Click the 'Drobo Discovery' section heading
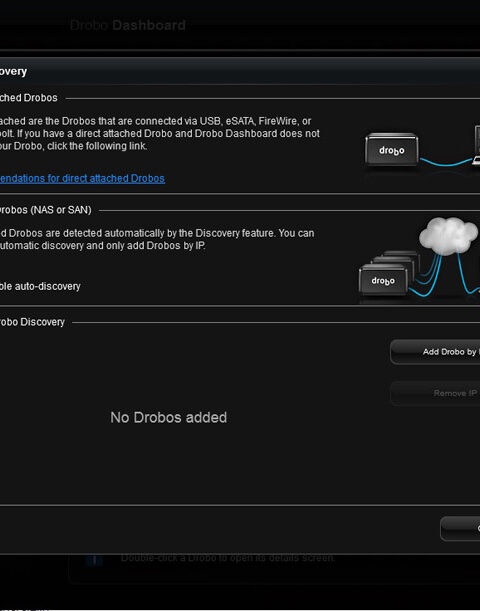The height and width of the screenshot is (611, 480). tap(32, 322)
